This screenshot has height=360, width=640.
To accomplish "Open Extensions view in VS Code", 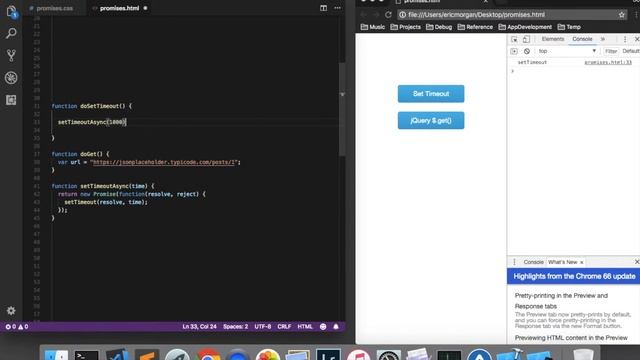I will pyautogui.click(x=11, y=100).
